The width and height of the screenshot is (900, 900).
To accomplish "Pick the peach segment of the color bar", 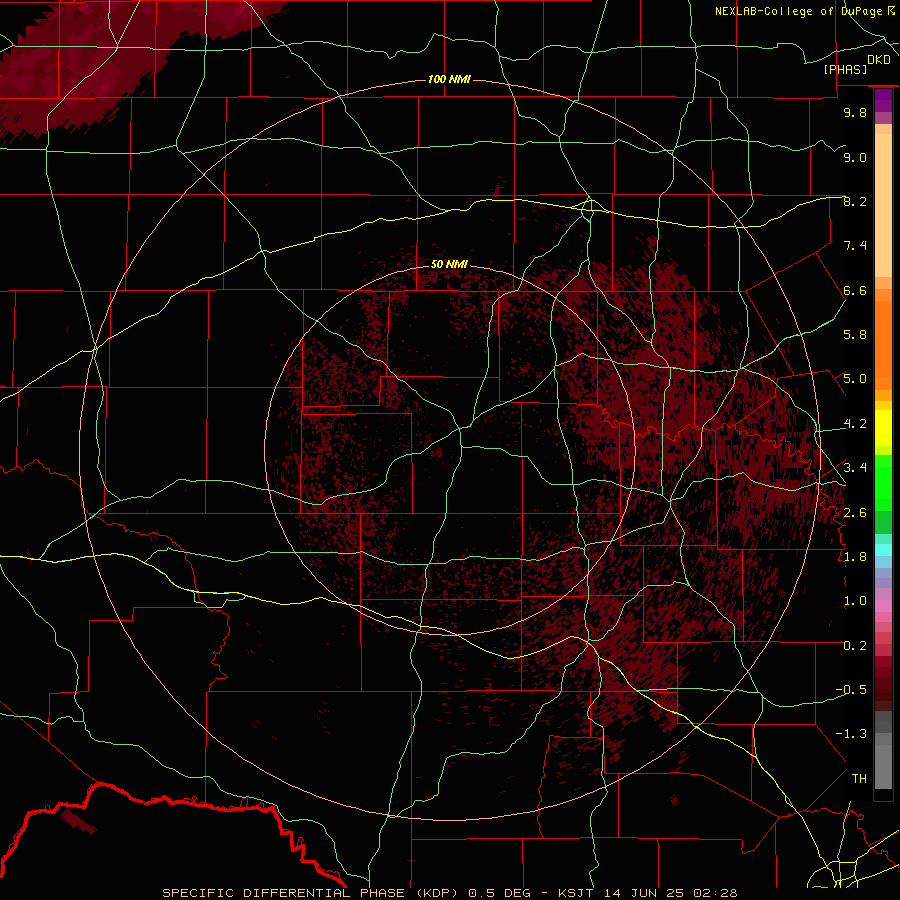I will tap(883, 207).
